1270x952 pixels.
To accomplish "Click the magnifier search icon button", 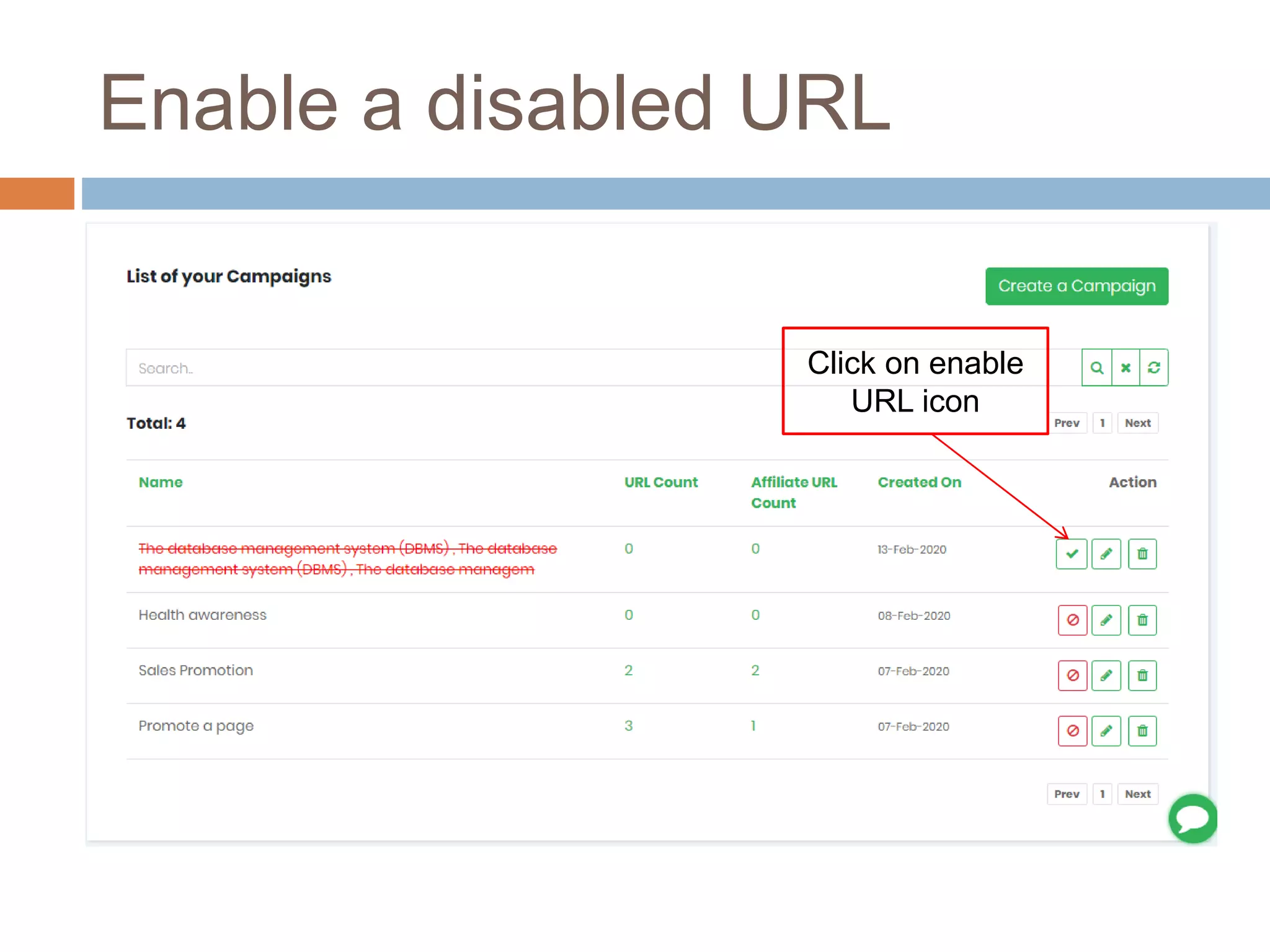I will coord(1096,368).
